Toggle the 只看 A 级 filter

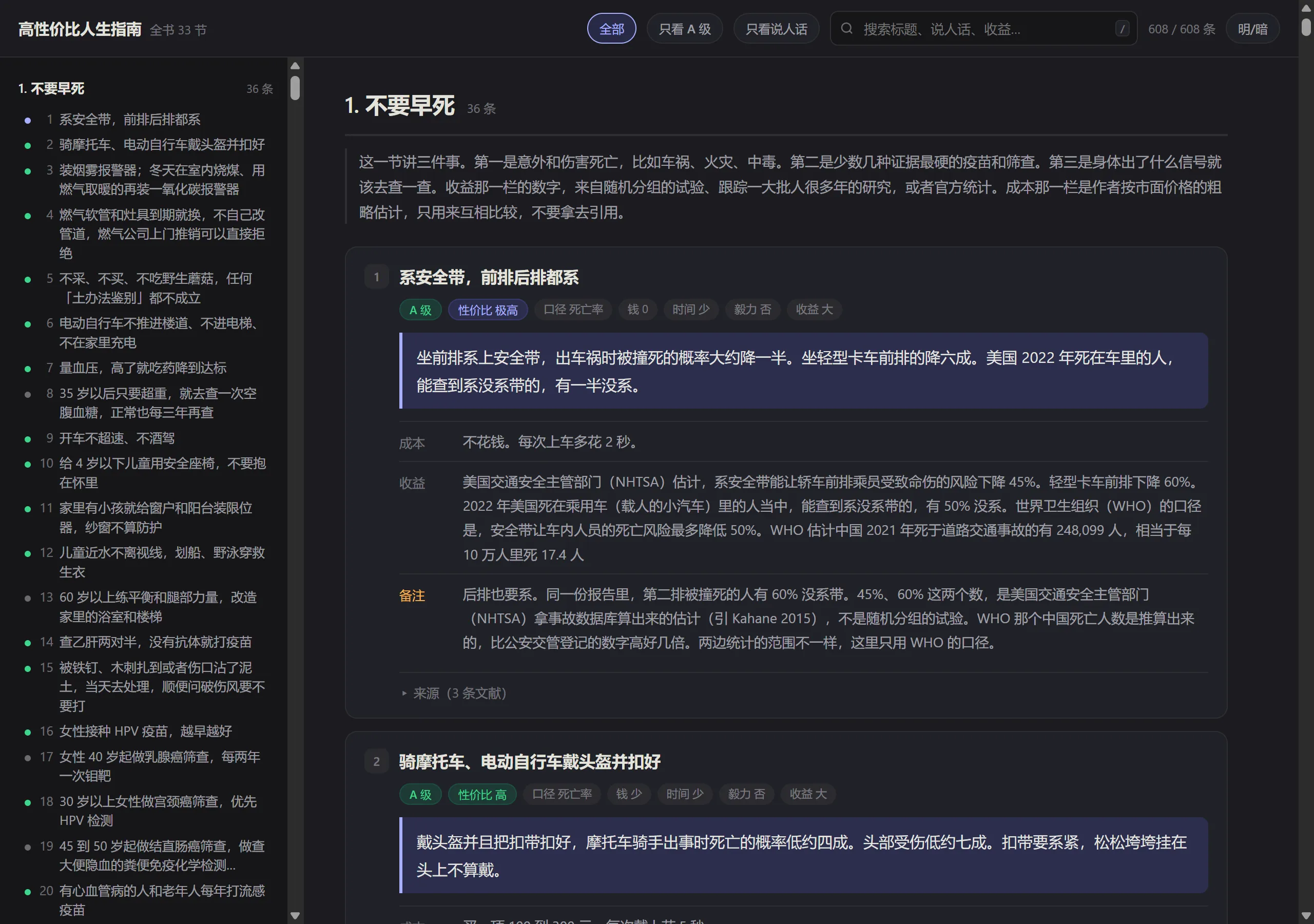pyautogui.click(x=685, y=29)
